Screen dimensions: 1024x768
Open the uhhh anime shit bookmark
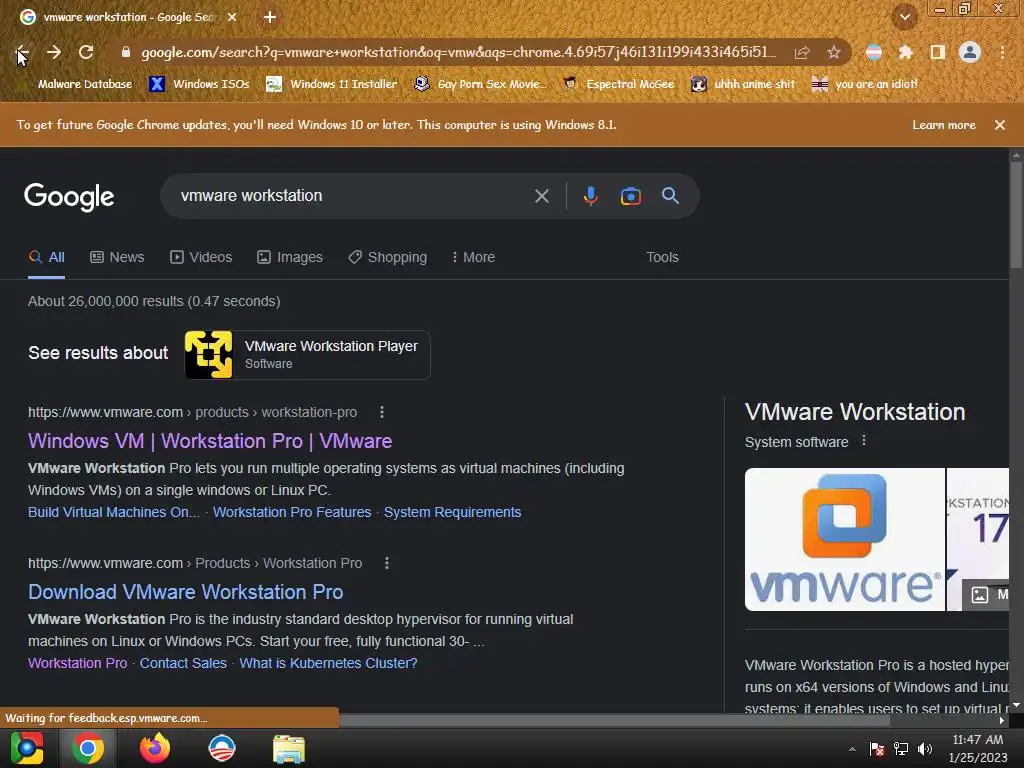point(743,84)
